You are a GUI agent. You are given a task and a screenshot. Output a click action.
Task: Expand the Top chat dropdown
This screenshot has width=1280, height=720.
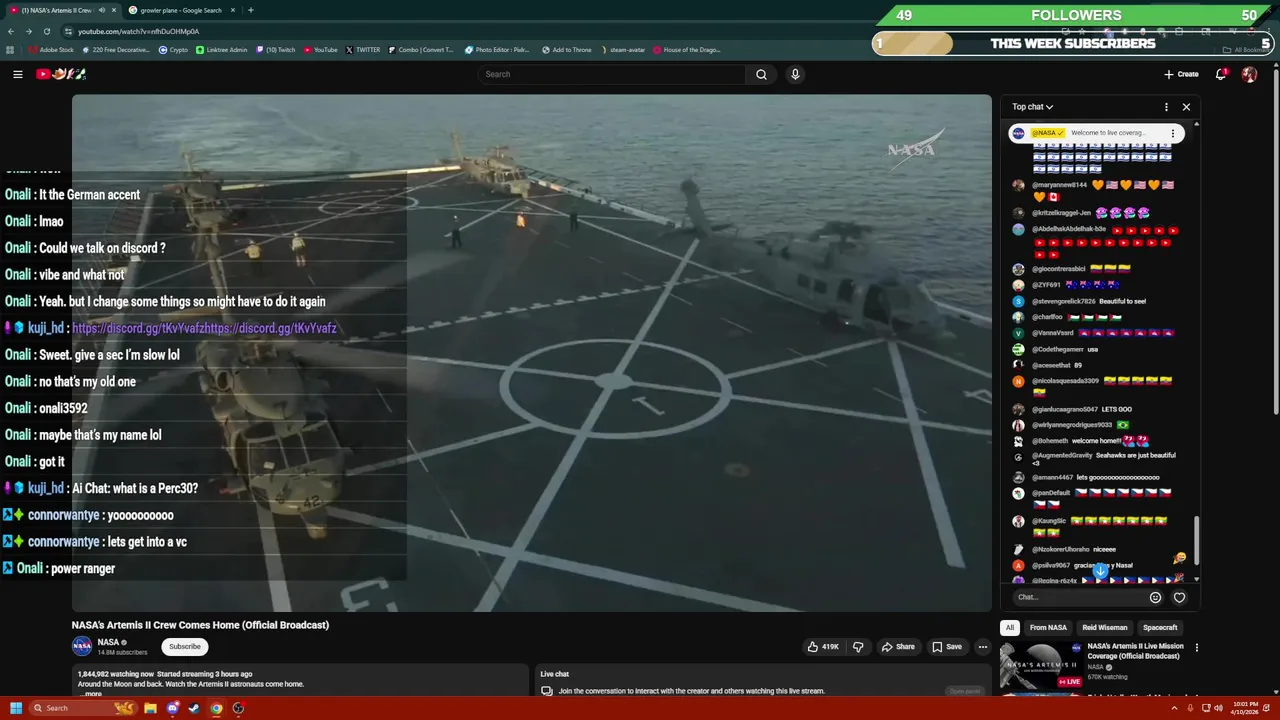point(1032,107)
